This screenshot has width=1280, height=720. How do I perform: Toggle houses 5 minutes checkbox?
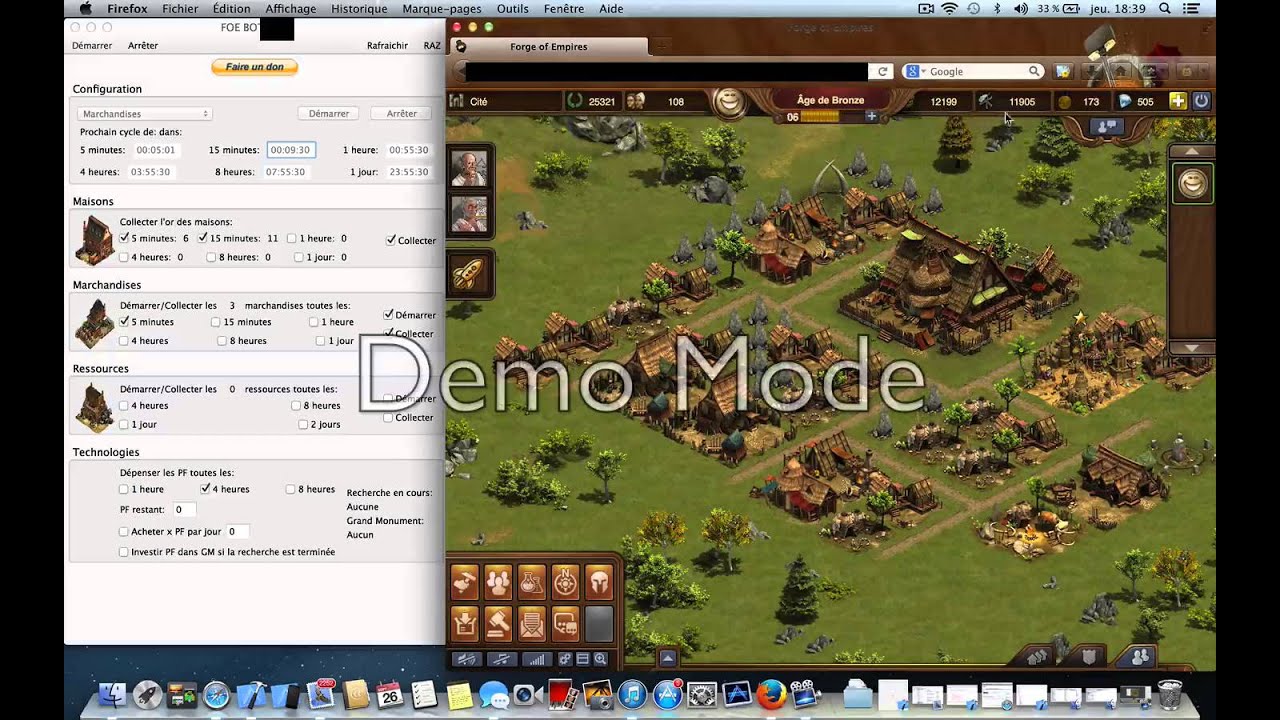pos(124,238)
